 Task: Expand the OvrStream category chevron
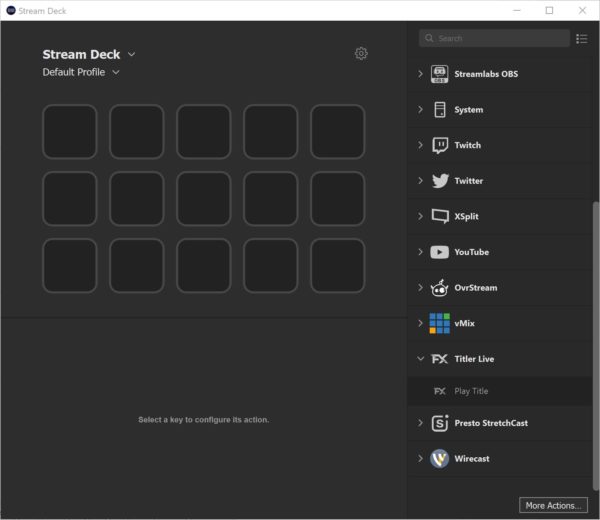421,288
